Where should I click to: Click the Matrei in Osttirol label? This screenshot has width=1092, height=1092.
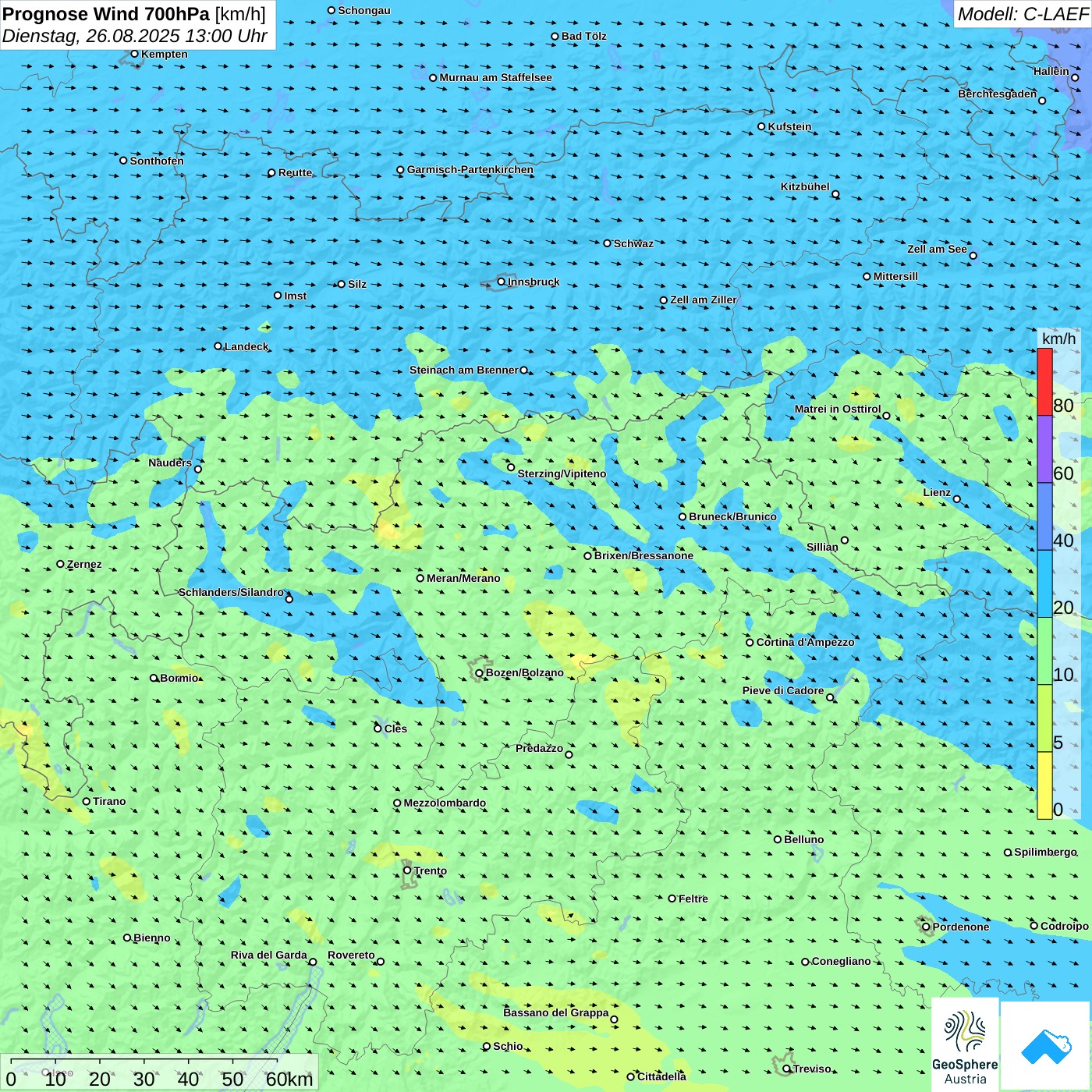[838, 409]
